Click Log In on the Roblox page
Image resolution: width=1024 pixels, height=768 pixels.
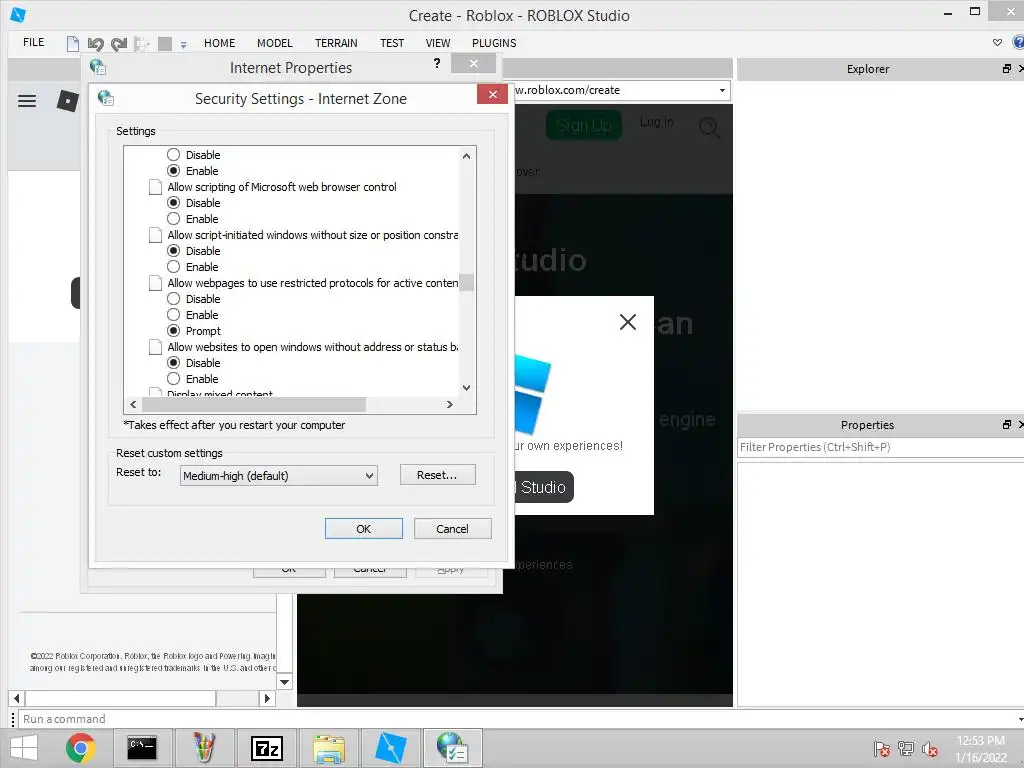pos(656,122)
